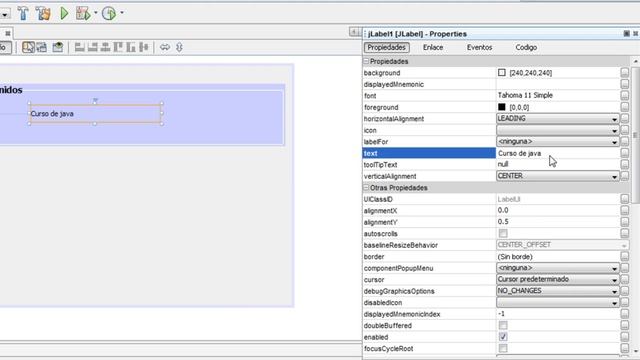
Task: Open editor button for toolTipText property
Action: point(624,164)
